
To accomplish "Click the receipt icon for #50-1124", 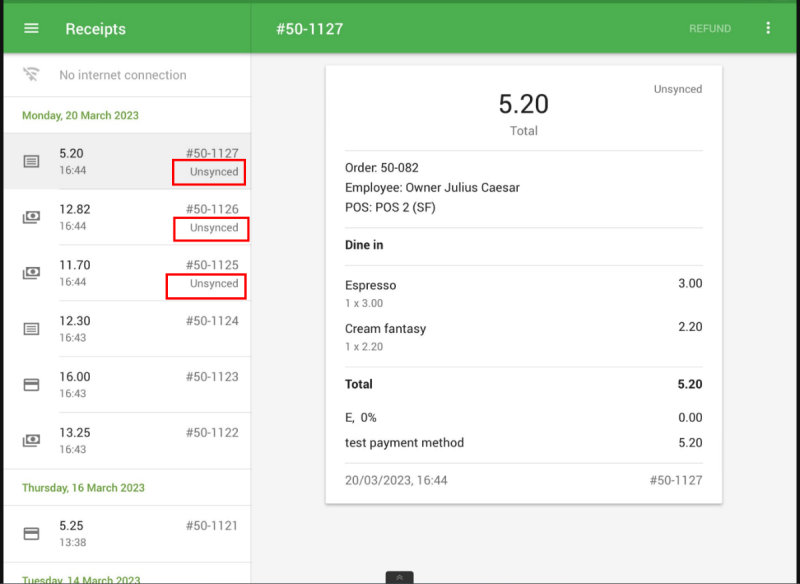I will [x=31, y=329].
